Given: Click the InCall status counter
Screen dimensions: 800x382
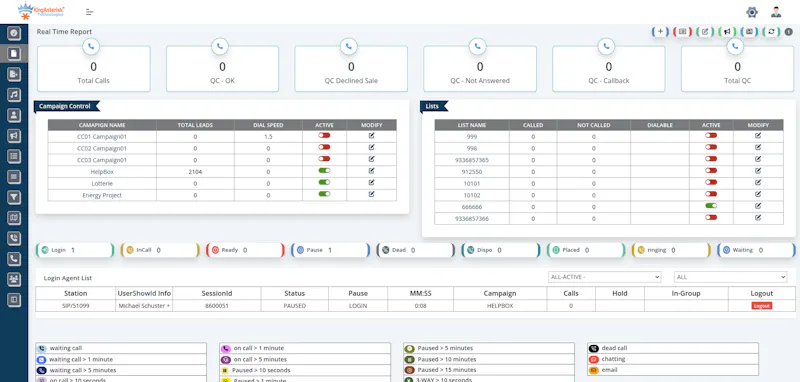Looking at the screenshot, I should [x=160, y=250].
